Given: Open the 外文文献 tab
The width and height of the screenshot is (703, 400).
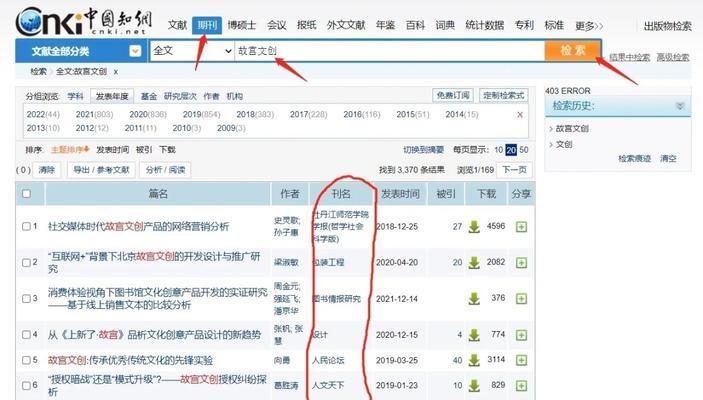Looking at the screenshot, I should click(x=346, y=25).
